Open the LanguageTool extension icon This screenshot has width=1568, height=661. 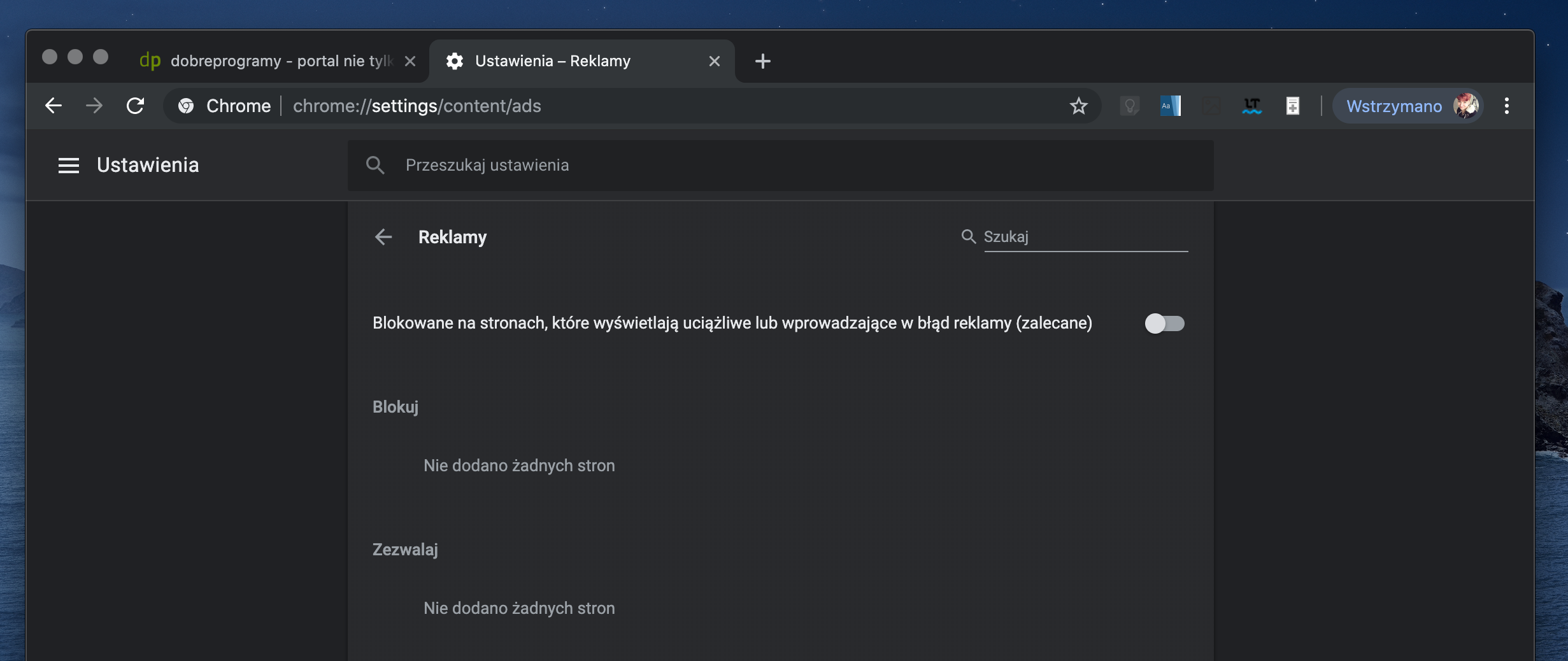point(1251,106)
